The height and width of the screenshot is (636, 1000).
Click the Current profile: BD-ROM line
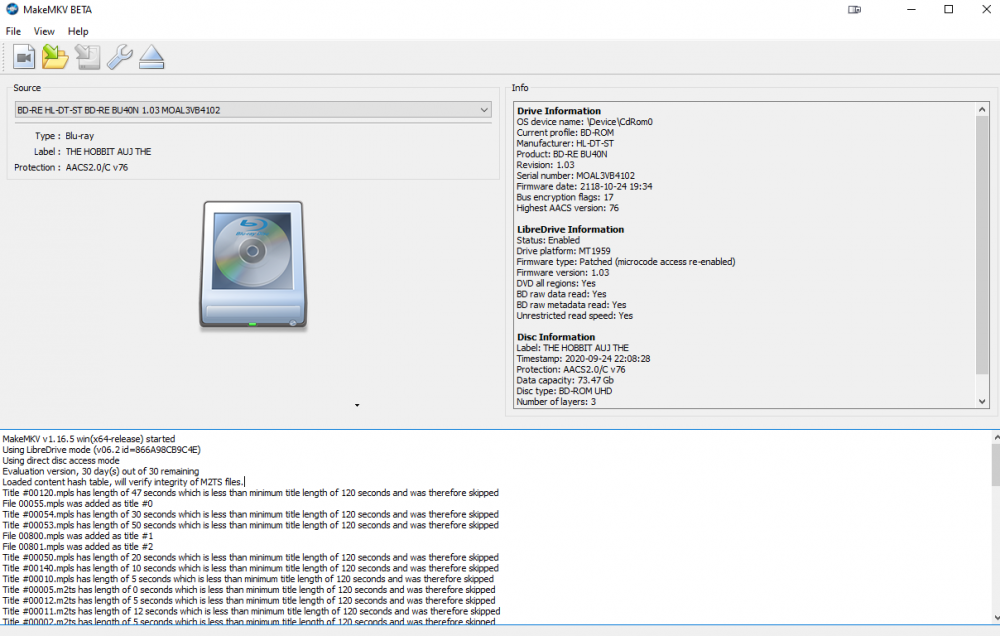coord(565,133)
